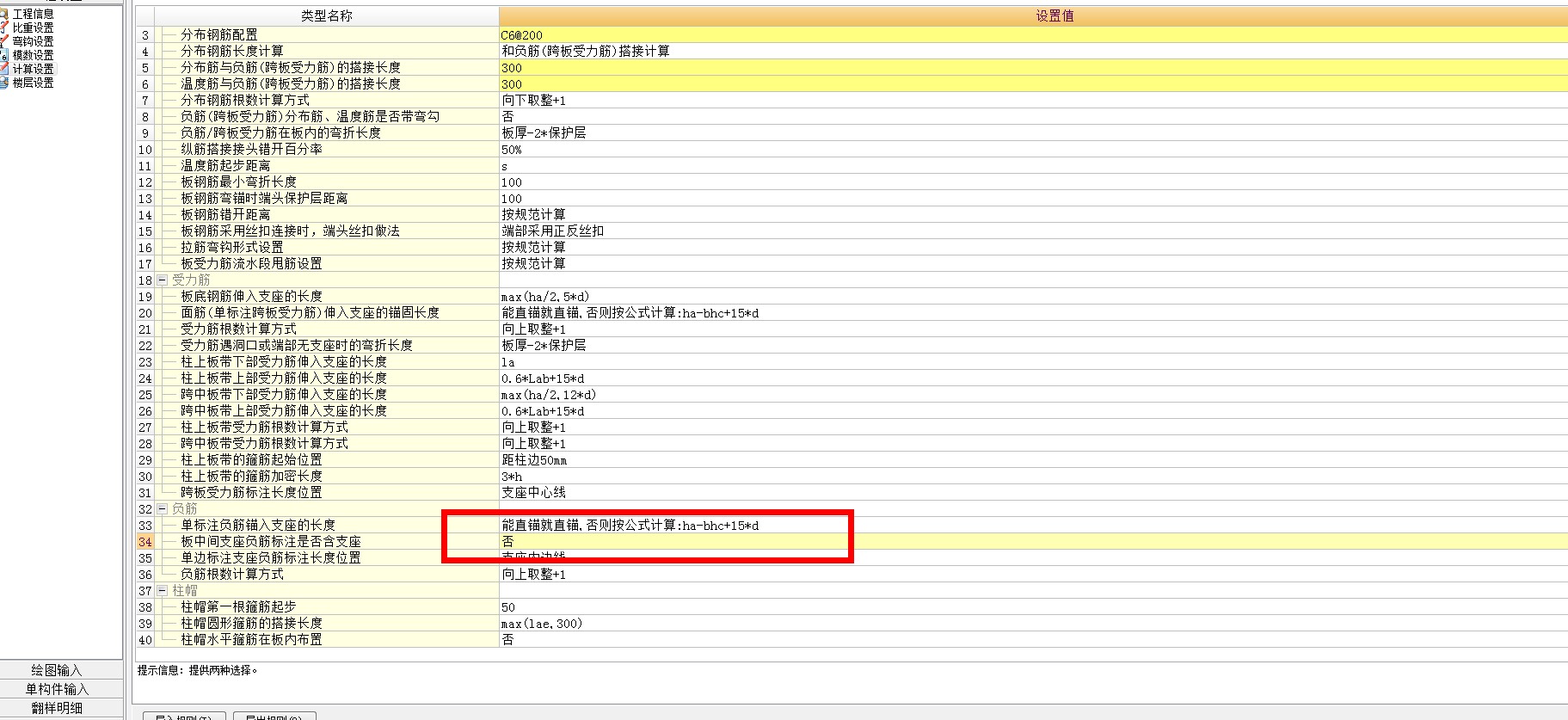
Task: Open 工程信息 in the left tree
Action: pos(33,14)
